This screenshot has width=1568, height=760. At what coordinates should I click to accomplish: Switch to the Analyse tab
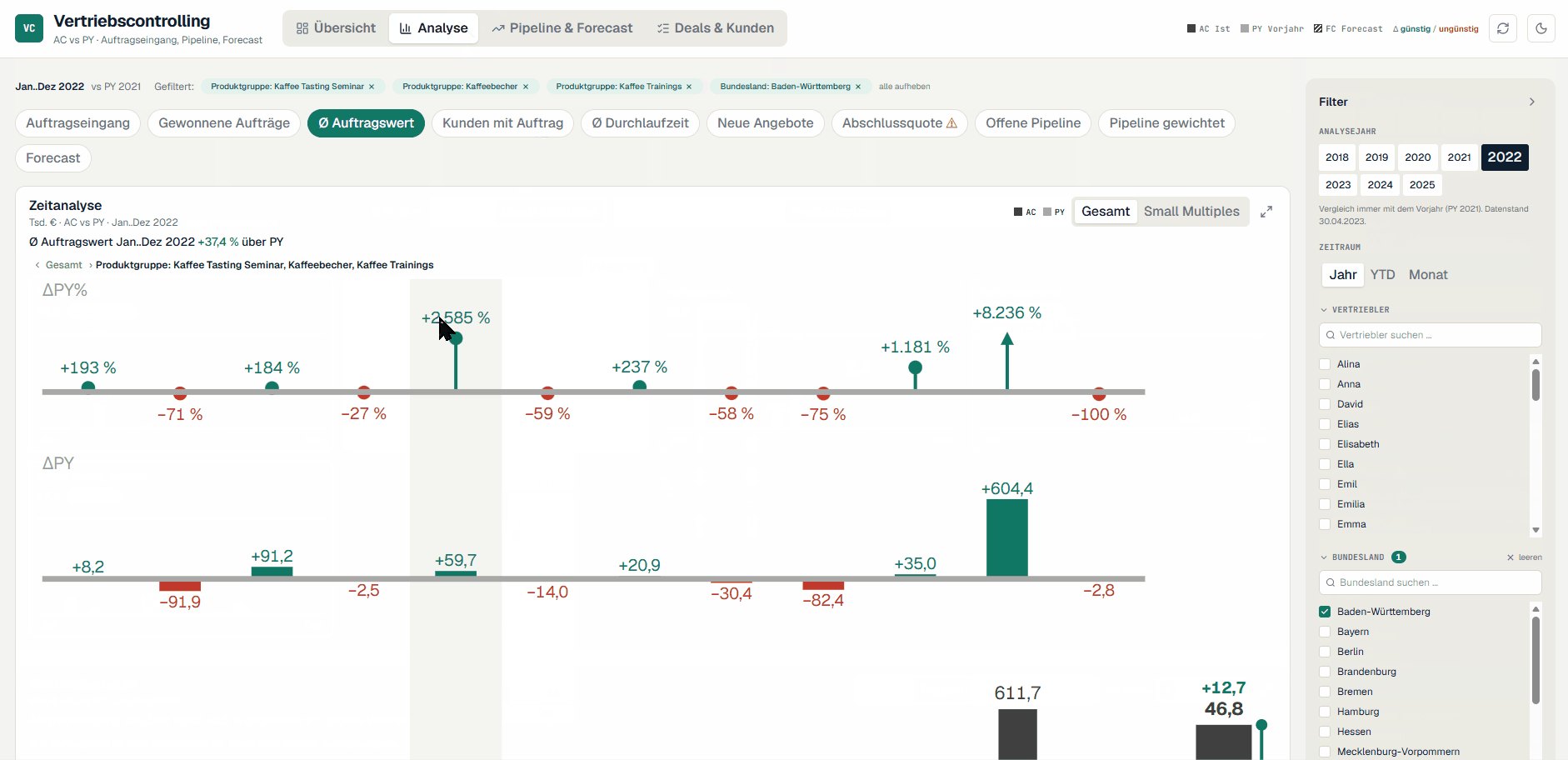point(434,28)
